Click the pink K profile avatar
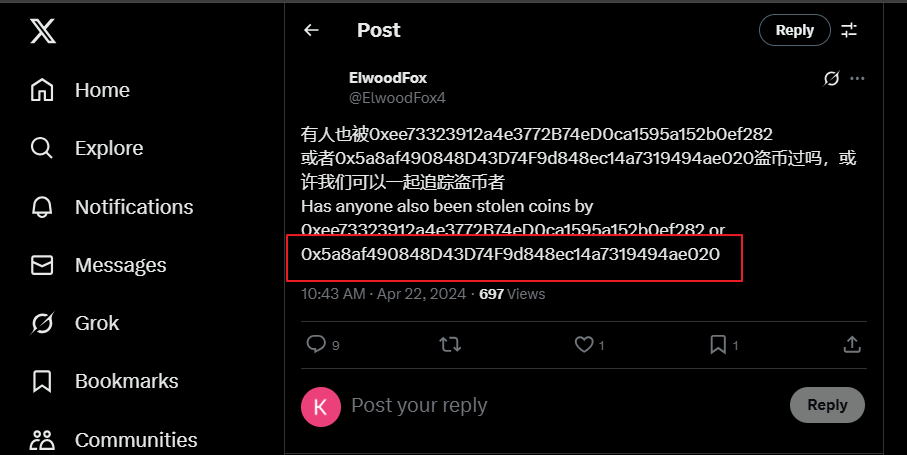The width and height of the screenshot is (907, 455). coord(320,406)
